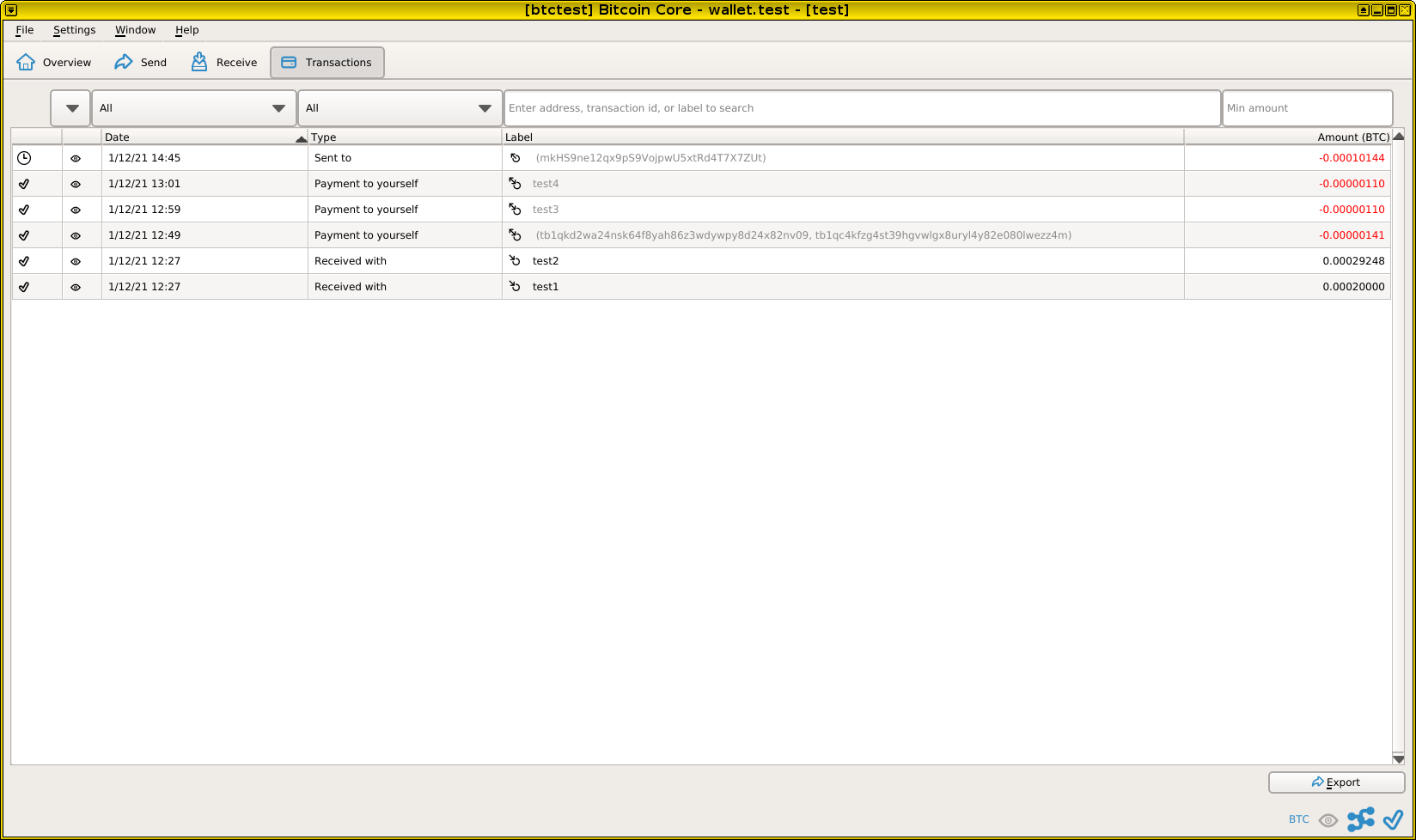Click confirmed checkmark icon in the test1 row
The height and width of the screenshot is (840, 1416).
[24, 287]
